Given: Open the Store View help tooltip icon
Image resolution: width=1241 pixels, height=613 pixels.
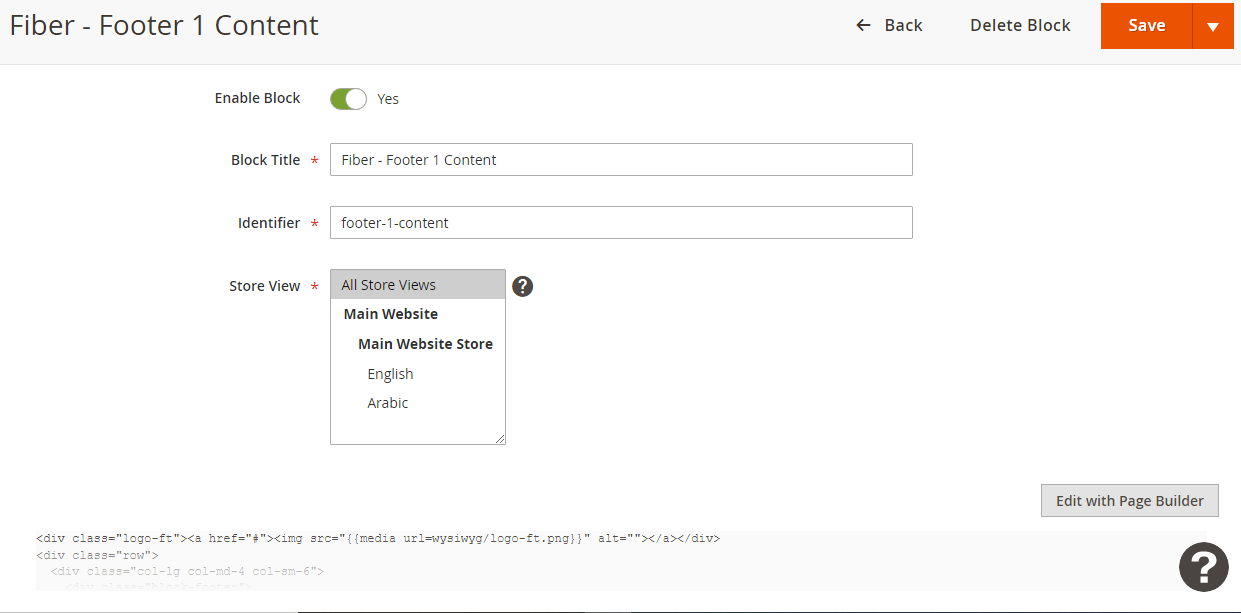Looking at the screenshot, I should [x=522, y=286].
